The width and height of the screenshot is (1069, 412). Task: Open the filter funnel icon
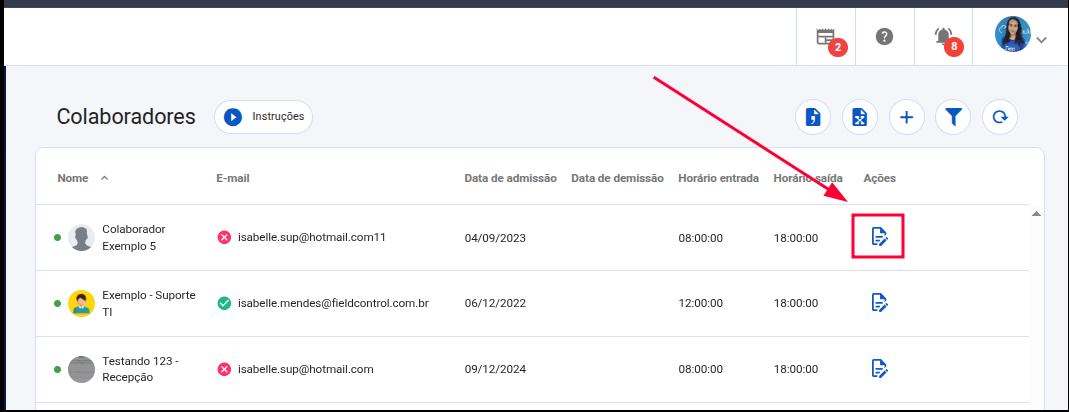(953, 118)
